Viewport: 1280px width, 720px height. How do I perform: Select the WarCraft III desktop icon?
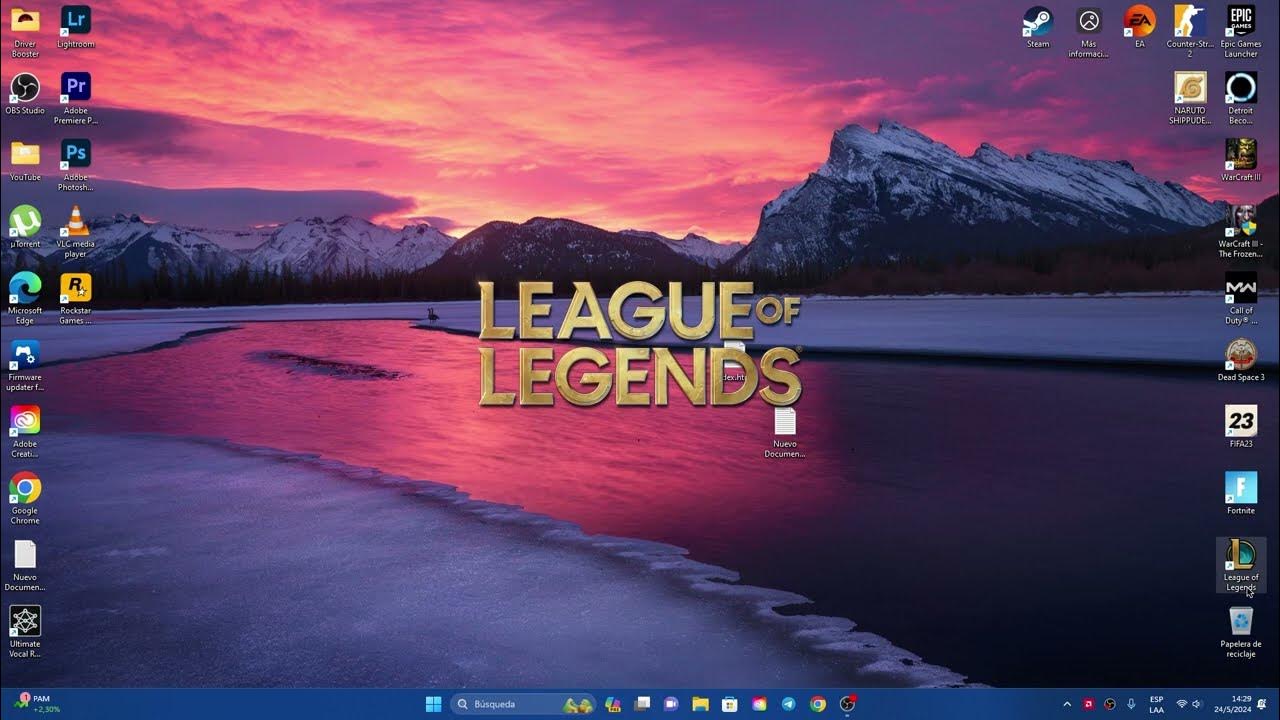pyautogui.click(x=1241, y=160)
